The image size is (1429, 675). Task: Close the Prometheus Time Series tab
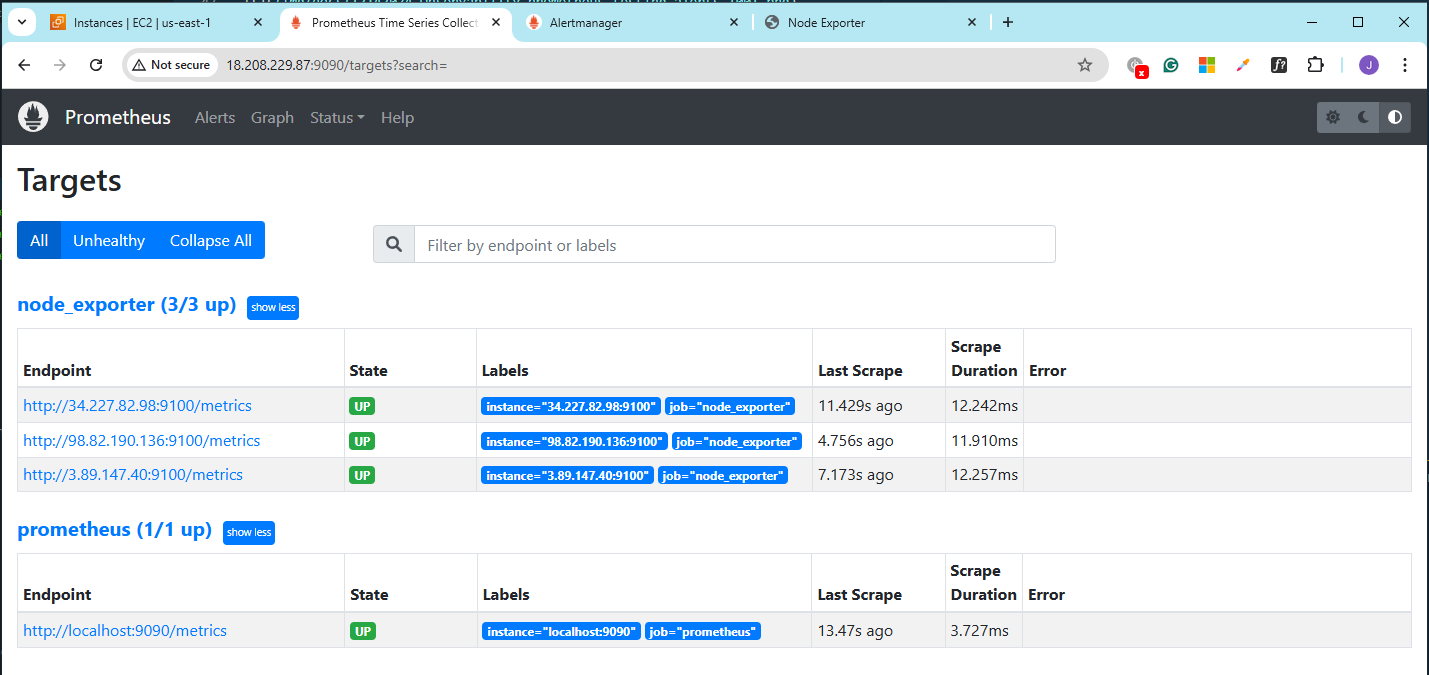pos(496,22)
